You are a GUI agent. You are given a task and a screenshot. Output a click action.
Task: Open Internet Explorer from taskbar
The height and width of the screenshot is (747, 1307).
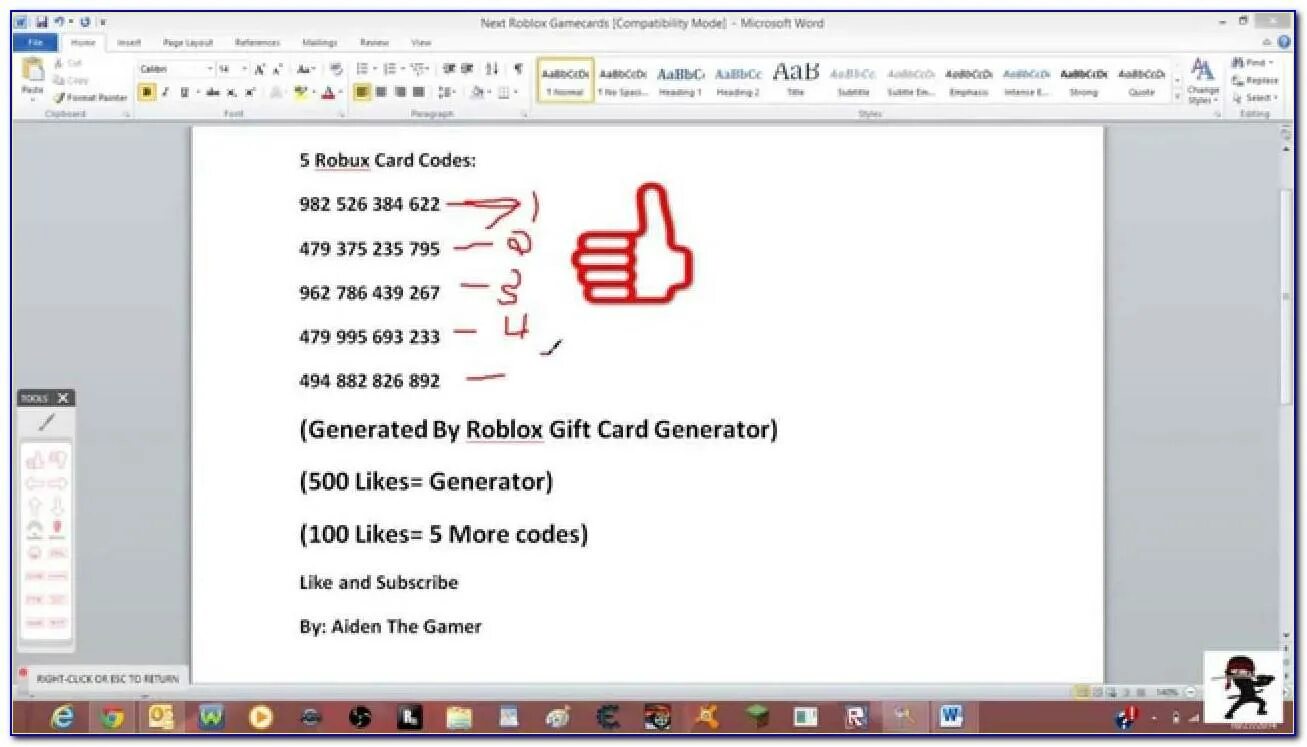click(61, 717)
